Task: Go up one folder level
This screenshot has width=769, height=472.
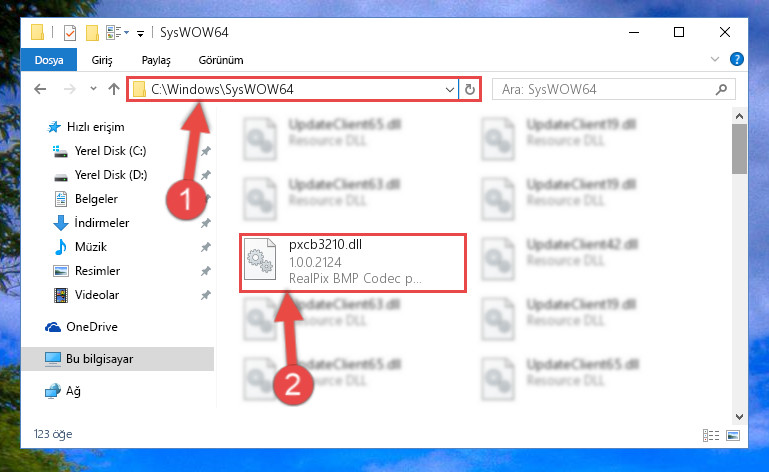Action: [114, 89]
